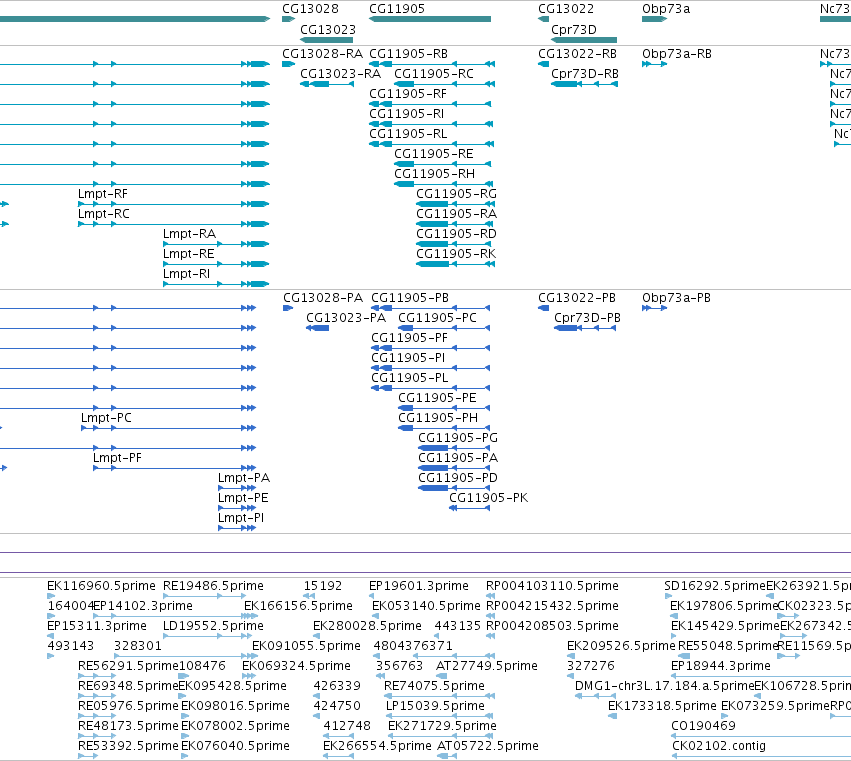Select protein Lmpt-PF

117,458
